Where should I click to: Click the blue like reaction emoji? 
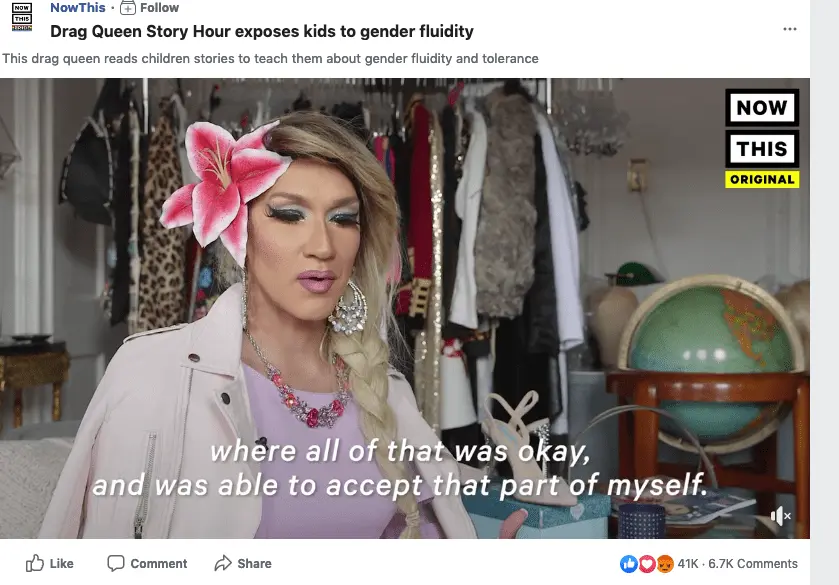coord(629,564)
